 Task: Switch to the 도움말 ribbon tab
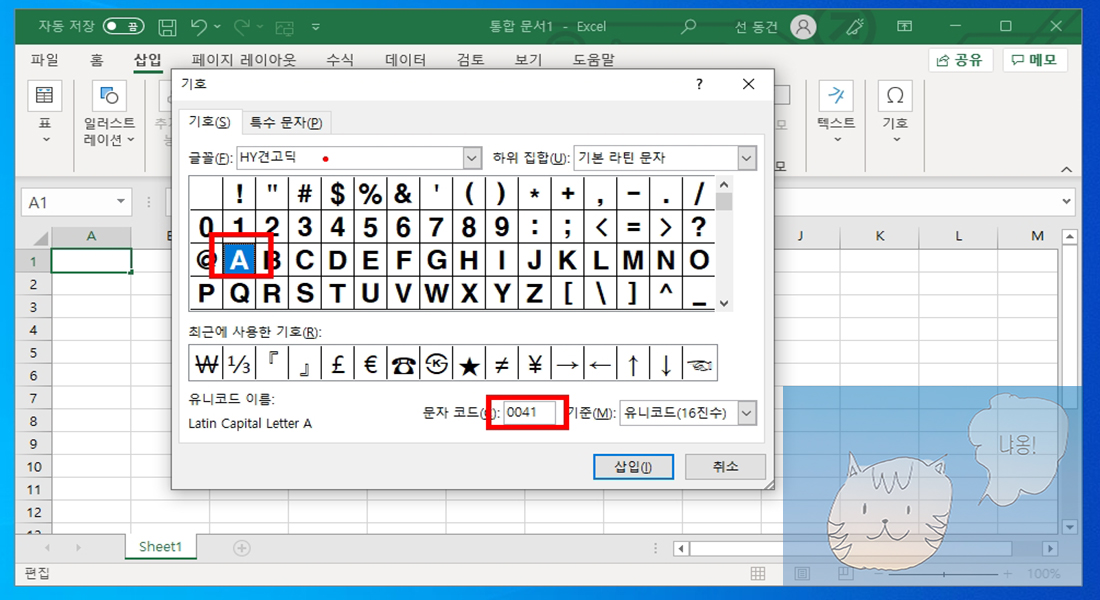tap(593, 60)
